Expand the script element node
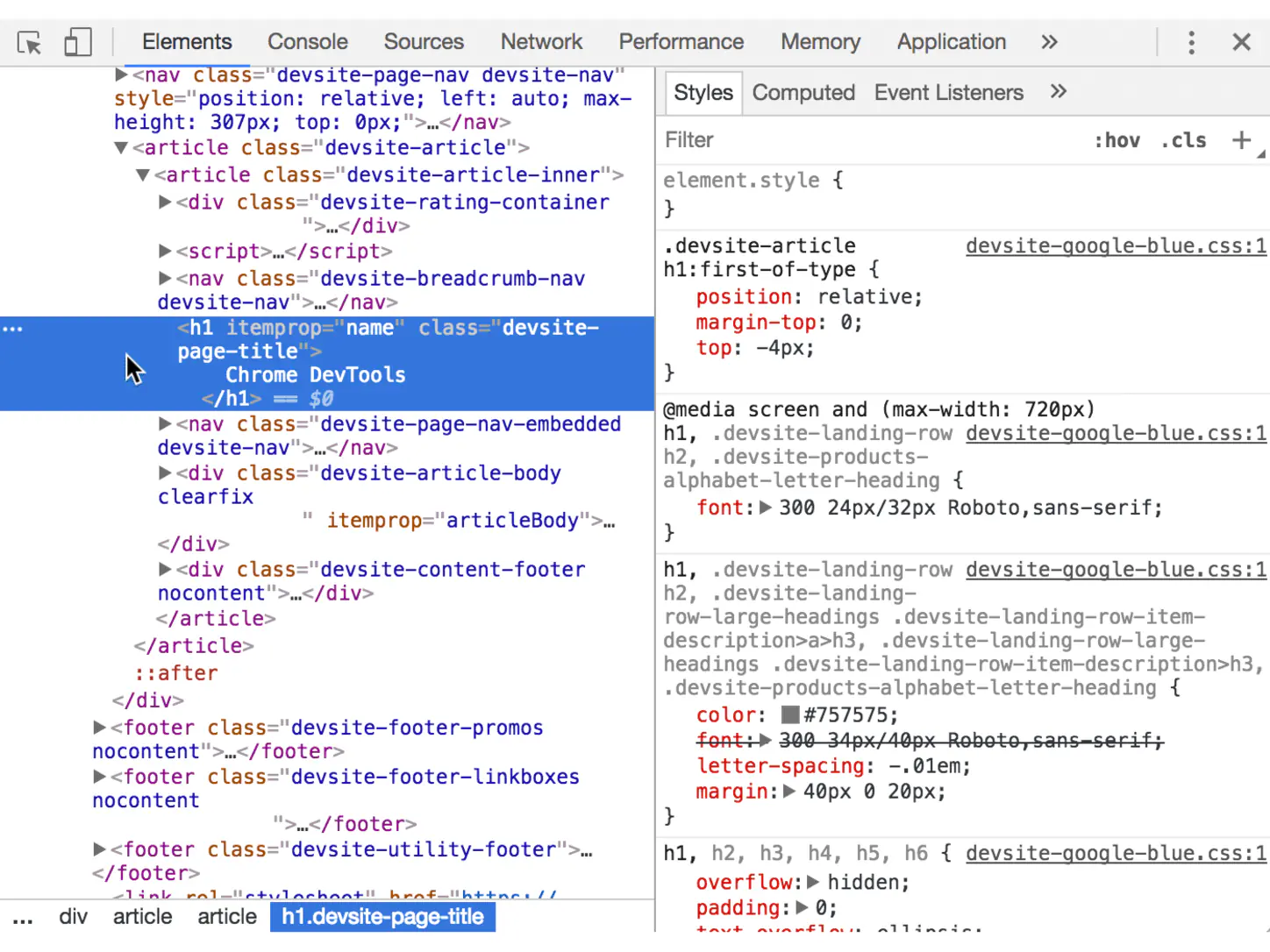Viewport: 1270px width, 952px height. [165, 252]
